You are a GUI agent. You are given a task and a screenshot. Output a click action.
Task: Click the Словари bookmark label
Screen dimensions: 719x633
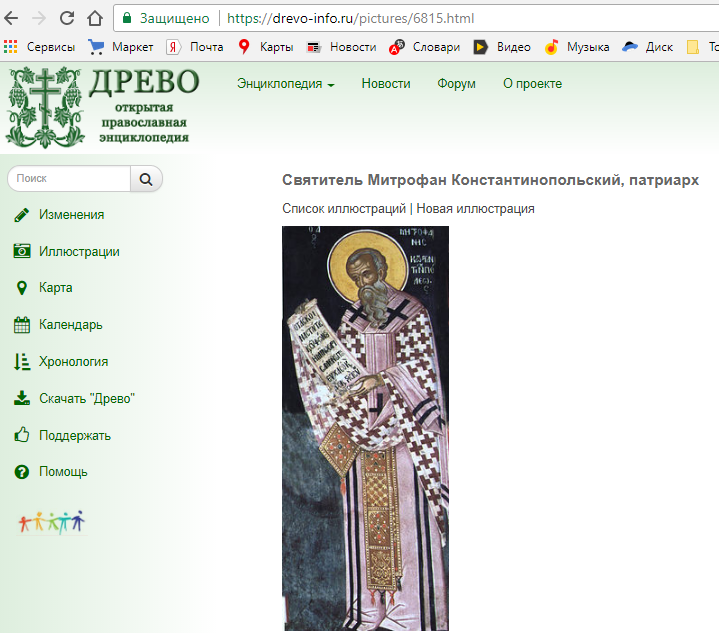(x=436, y=47)
